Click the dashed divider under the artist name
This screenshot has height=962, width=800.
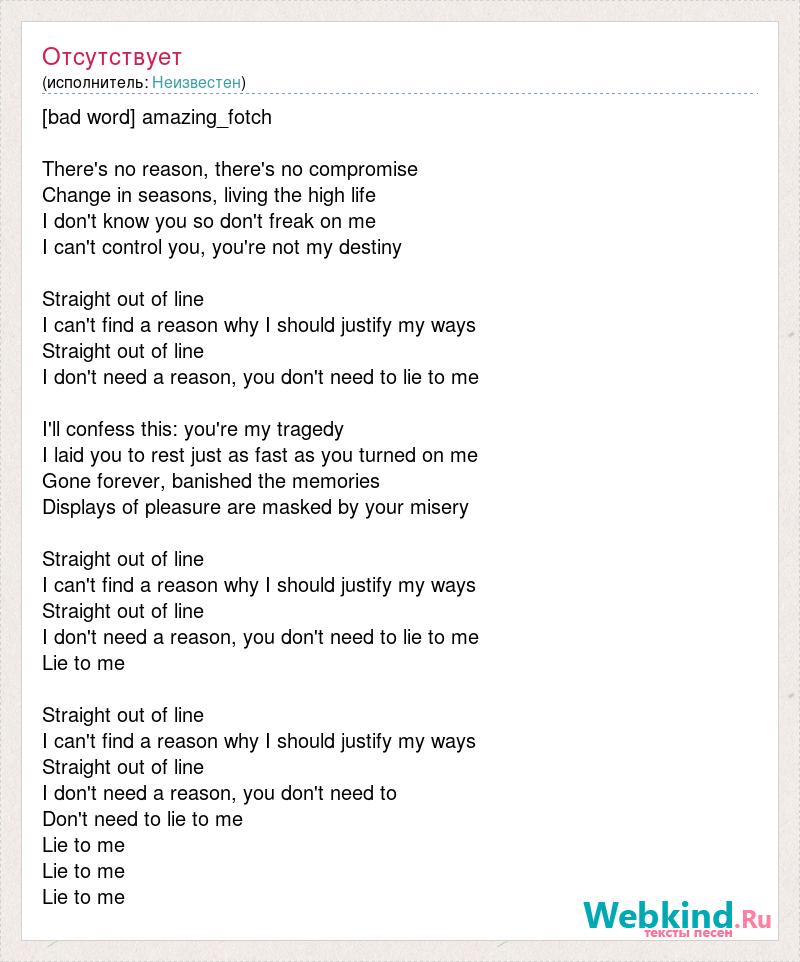[x=400, y=94]
